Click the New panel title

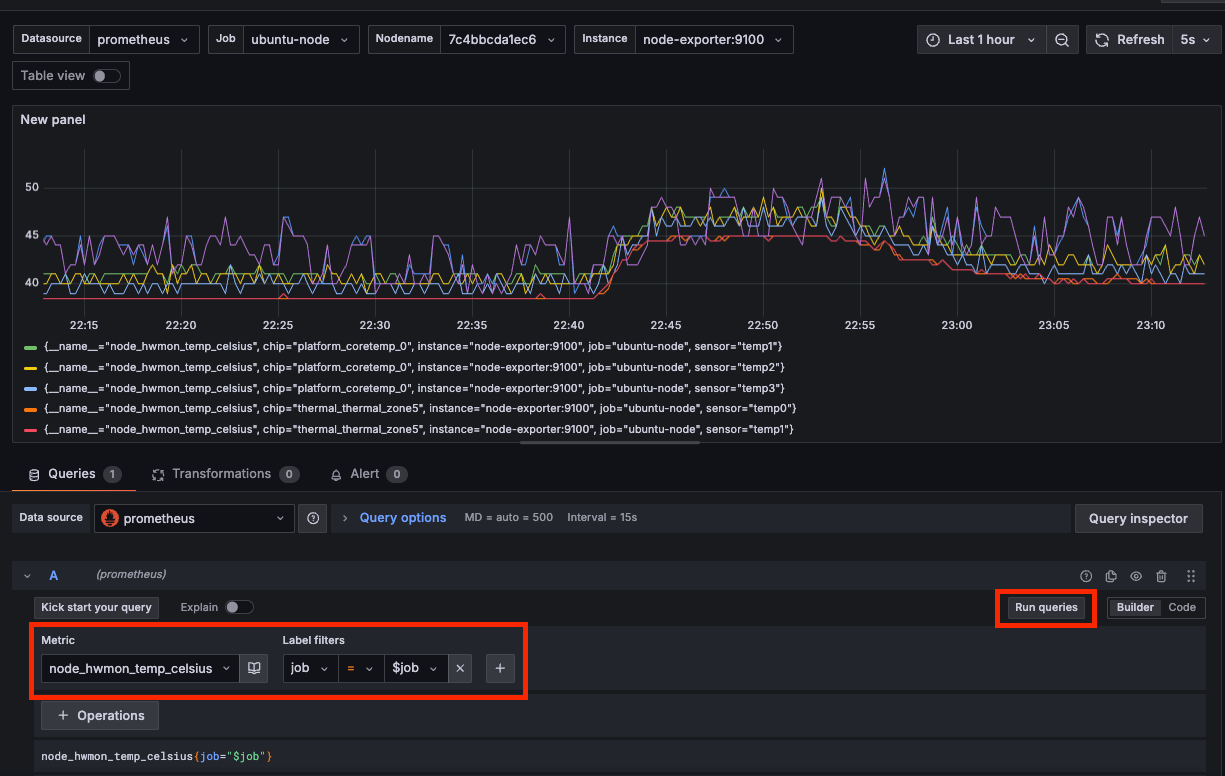click(x=53, y=120)
